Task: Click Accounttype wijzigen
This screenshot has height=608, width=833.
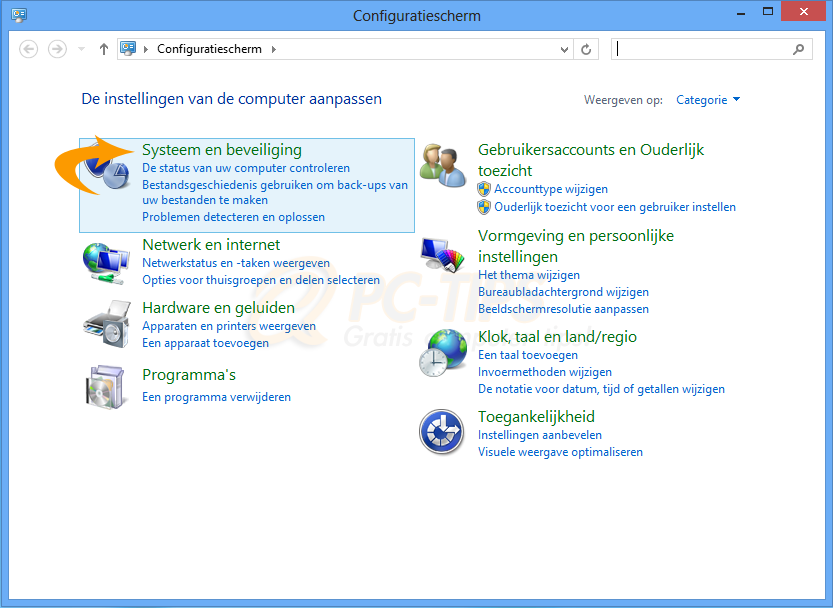Action: pyautogui.click(x=551, y=189)
